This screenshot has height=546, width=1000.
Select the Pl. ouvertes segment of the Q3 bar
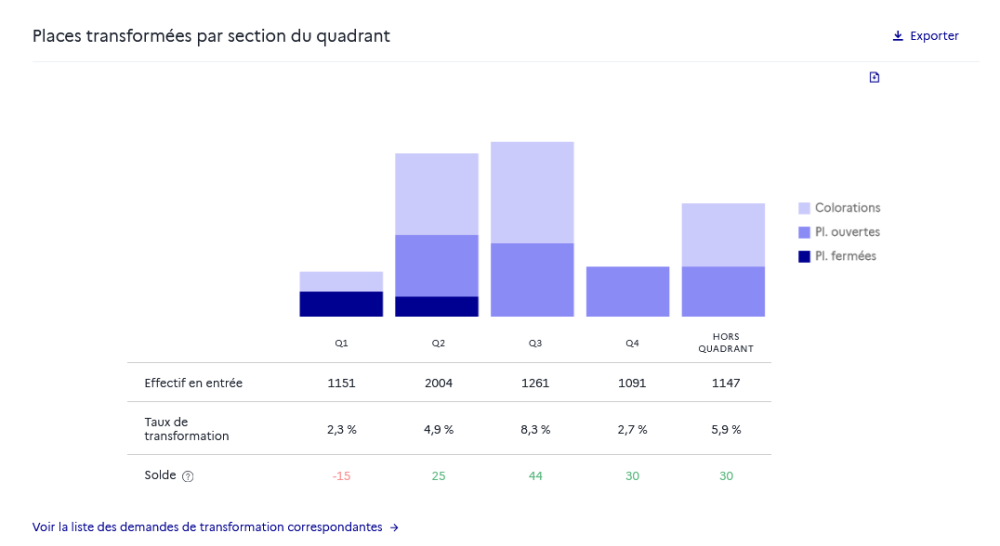[532, 280]
